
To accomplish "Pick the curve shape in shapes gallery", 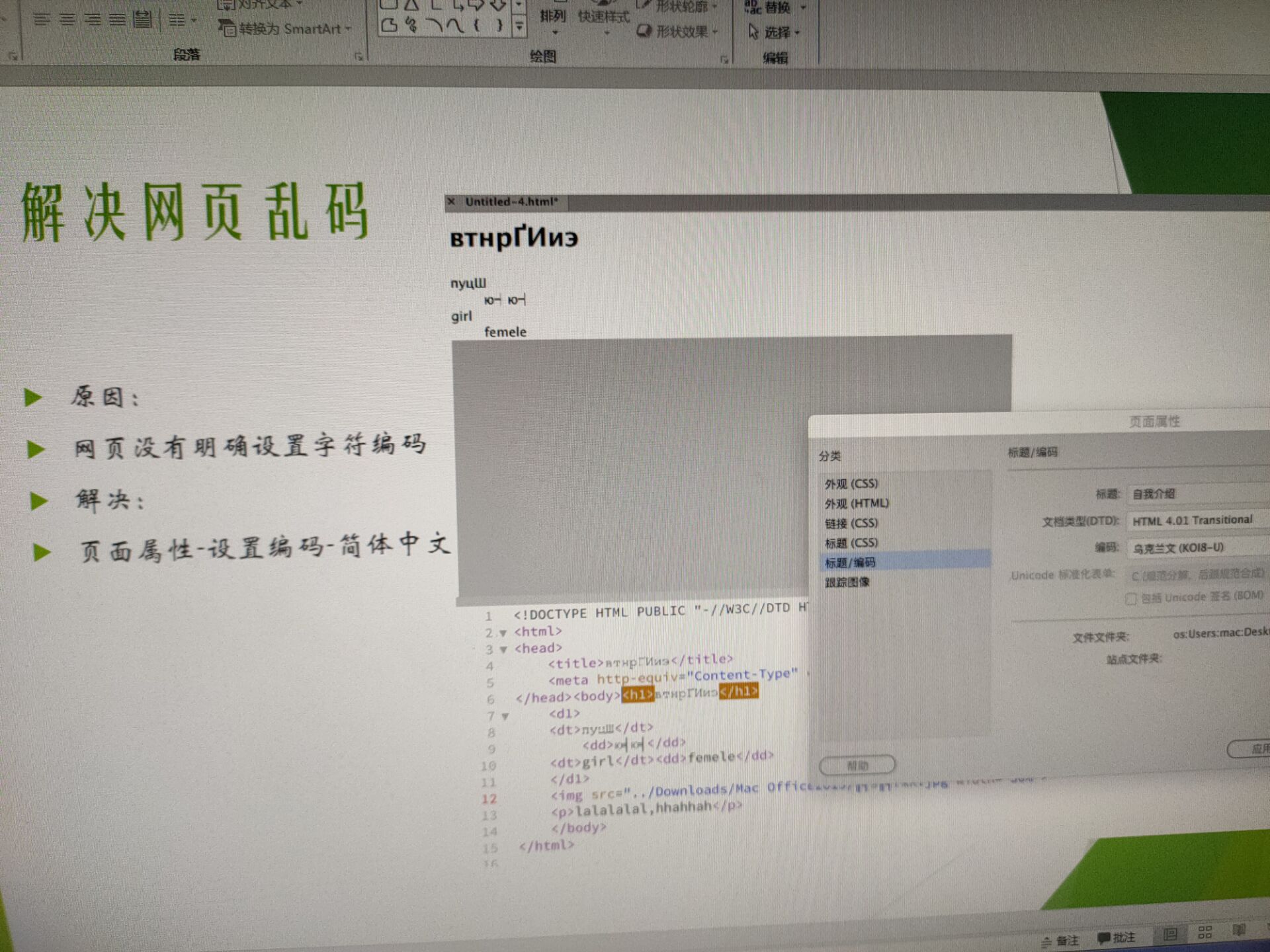I will pos(455,26).
